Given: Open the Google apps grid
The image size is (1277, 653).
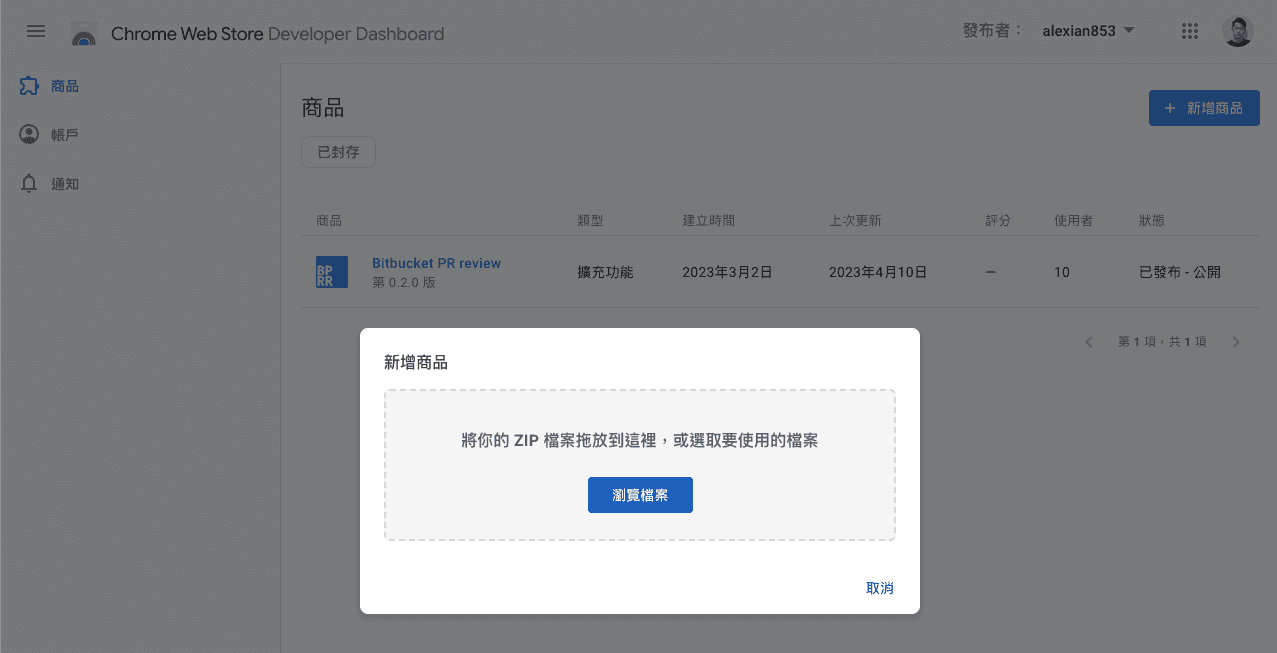Looking at the screenshot, I should click(1189, 31).
